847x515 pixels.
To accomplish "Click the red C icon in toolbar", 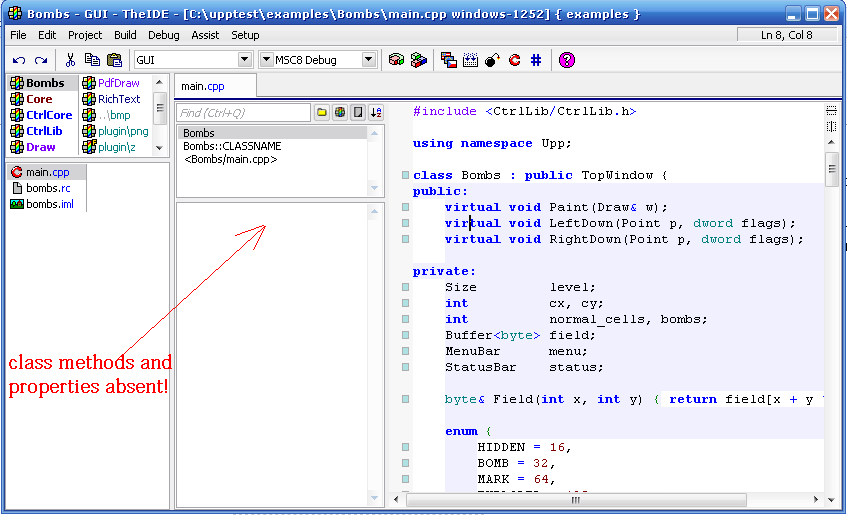I will [x=514, y=60].
